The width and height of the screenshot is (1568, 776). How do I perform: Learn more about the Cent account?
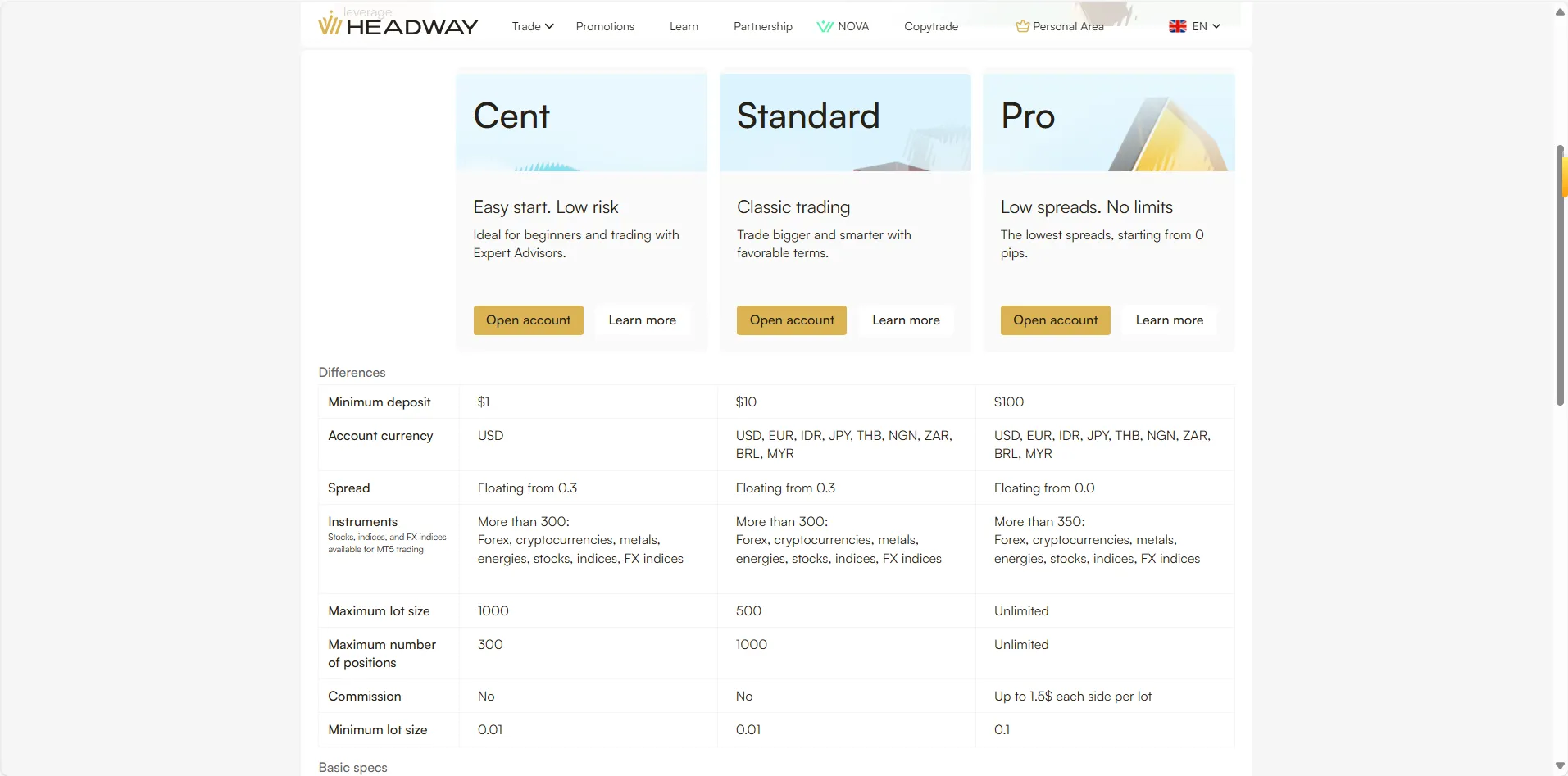click(x=642, y=320)
